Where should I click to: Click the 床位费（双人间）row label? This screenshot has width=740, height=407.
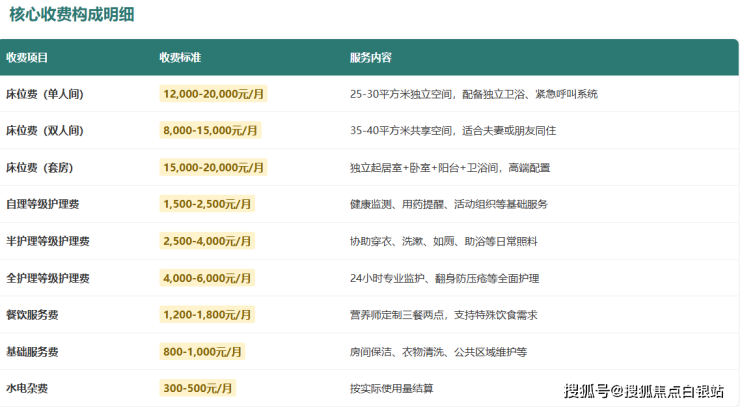[x=44, y=130]
